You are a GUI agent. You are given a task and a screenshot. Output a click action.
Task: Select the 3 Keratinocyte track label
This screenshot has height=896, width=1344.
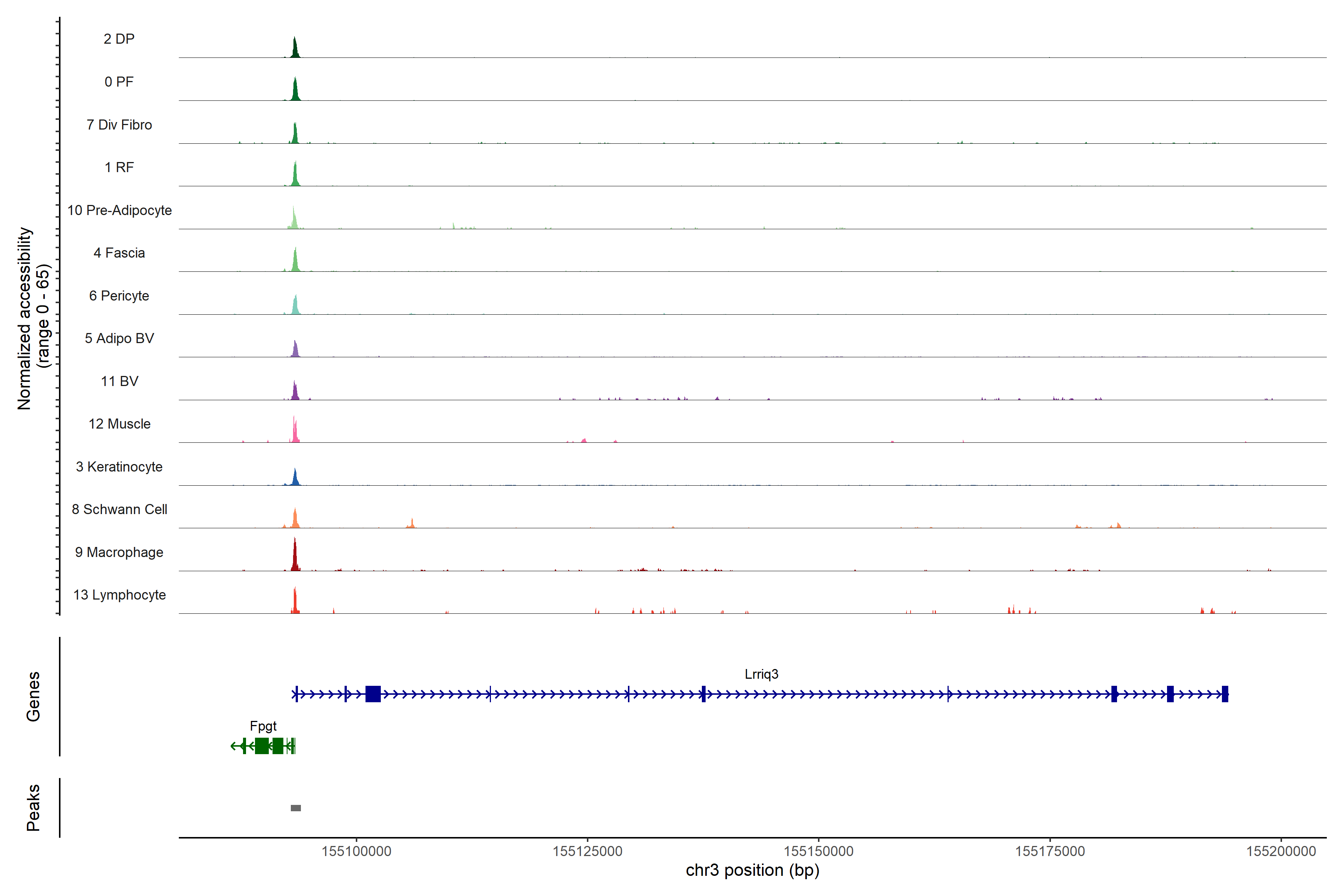pyautogui.click(x=119, y=467)
